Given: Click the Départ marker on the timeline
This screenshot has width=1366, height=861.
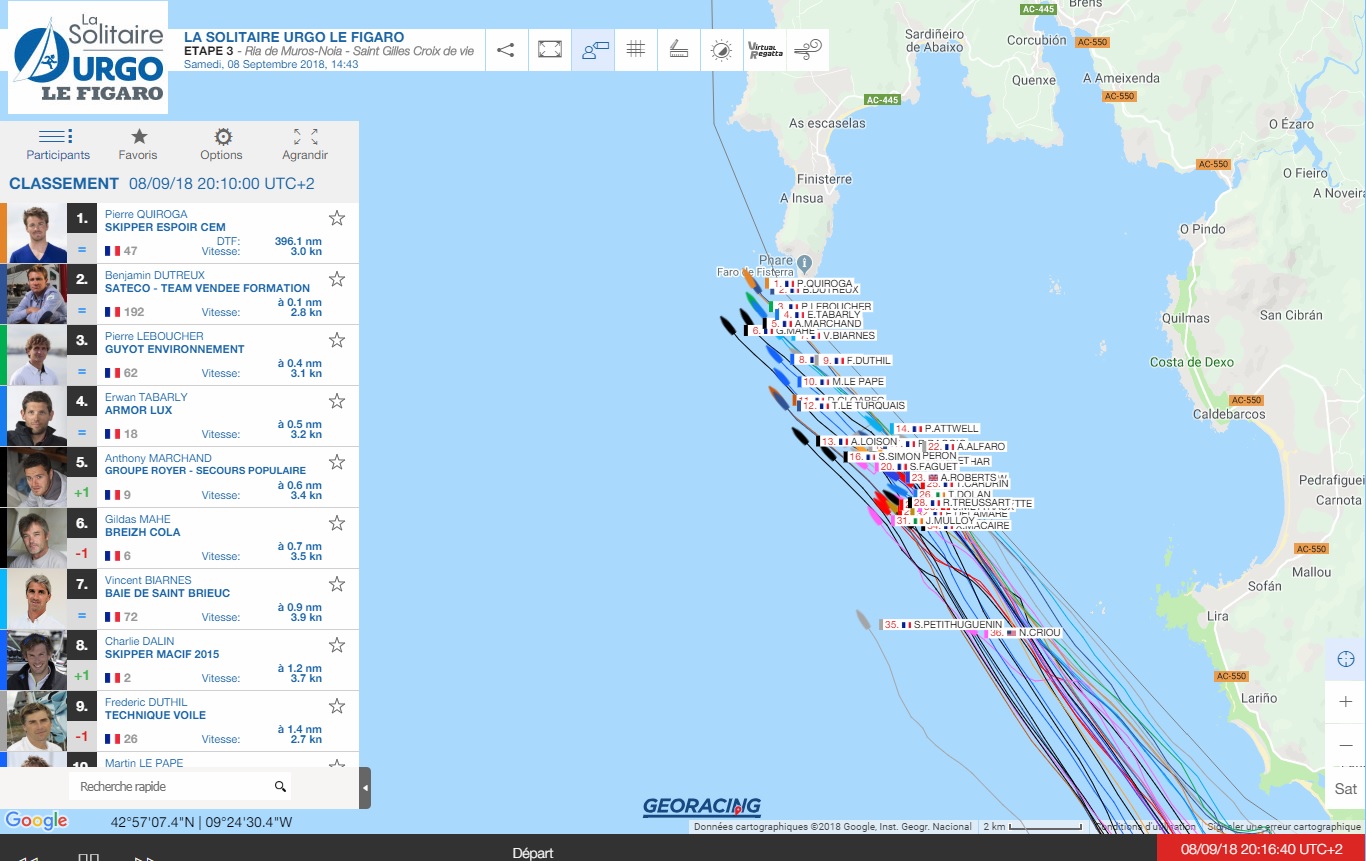Looking at the screenshot, I should click(532, 853).
